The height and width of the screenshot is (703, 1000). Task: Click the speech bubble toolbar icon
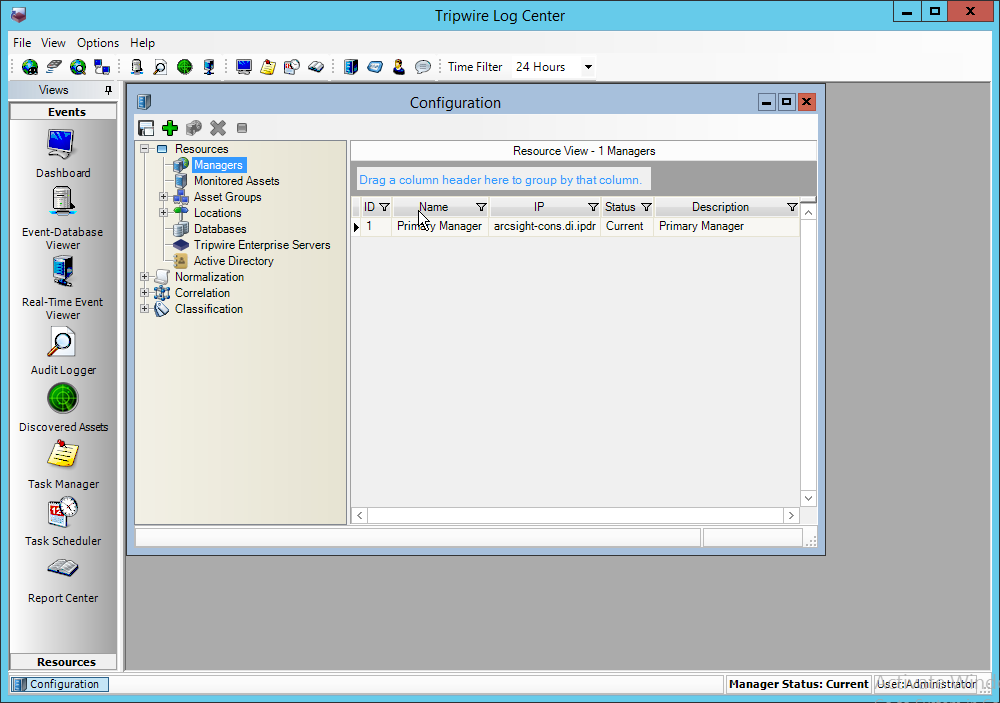[423, 66]
